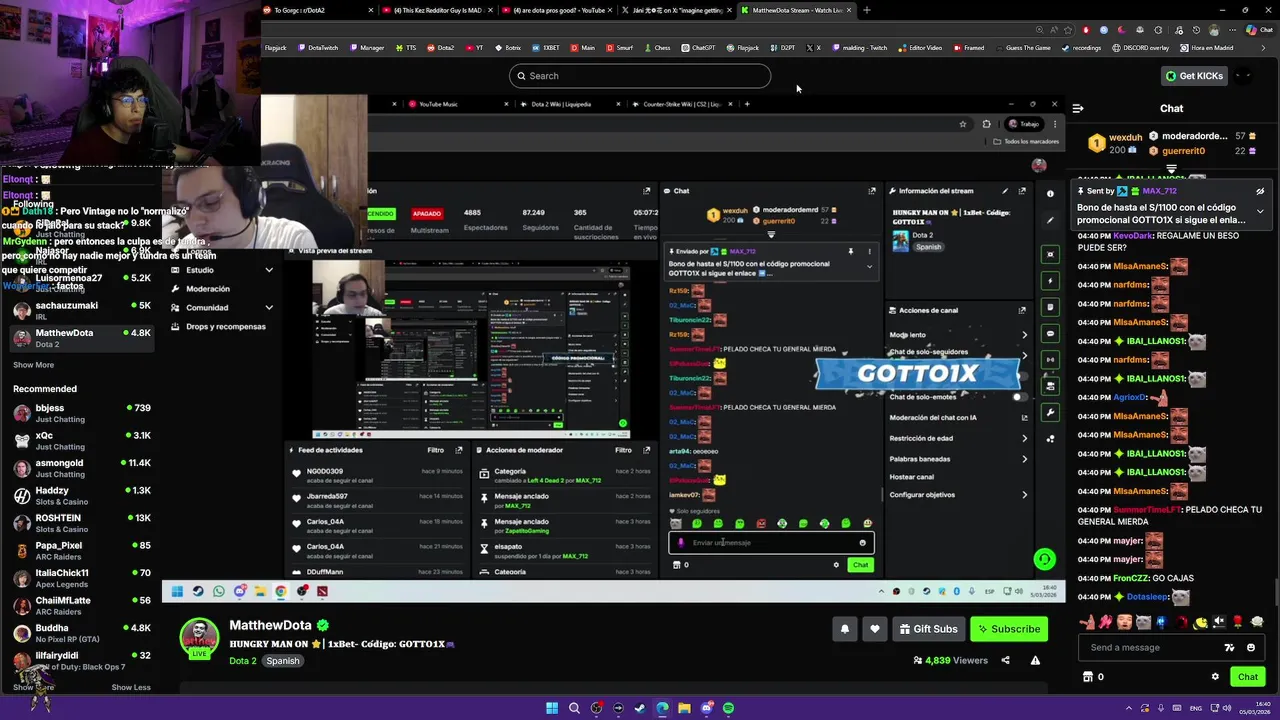The width and height of the screenshot is (1280, 720).
Task: Switch to the X 'imagine getting' tab
Action: click(678, 10)
